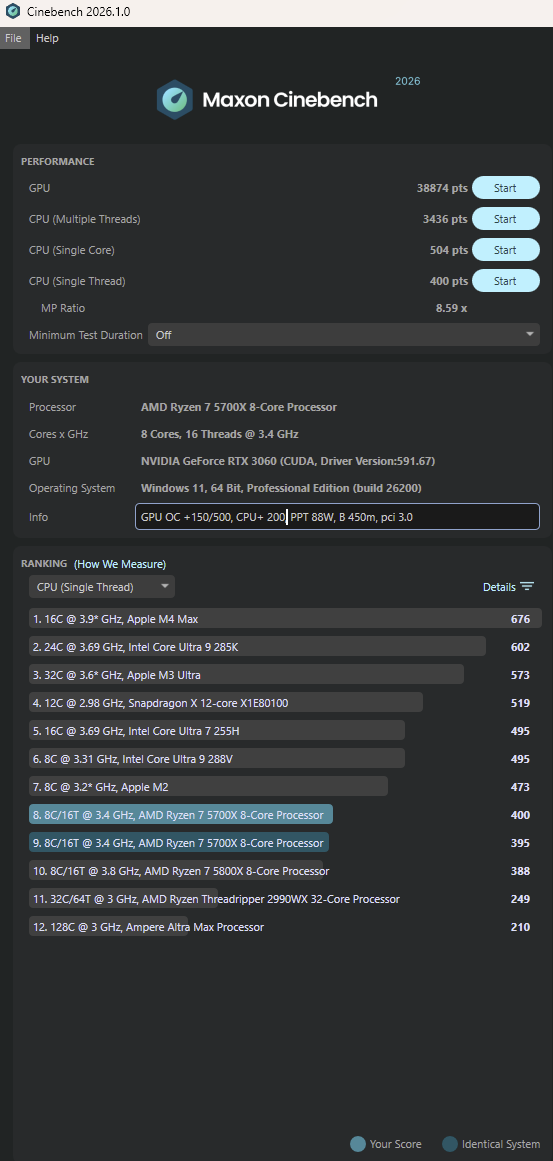The image size is (553, 1161).
Task: Click the Cinebench app icon in title bar
Action: [x=13, y=12]
